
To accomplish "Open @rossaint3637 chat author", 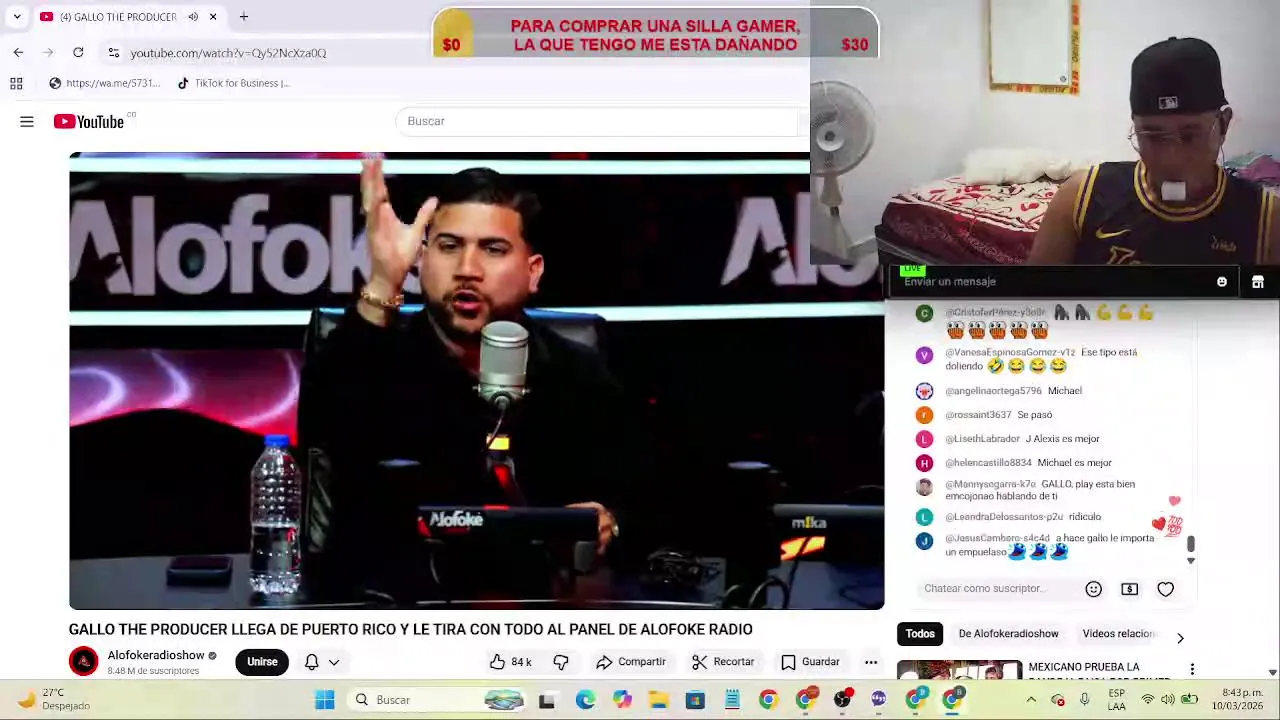I will pyautogui.click(x=978, y=415).
